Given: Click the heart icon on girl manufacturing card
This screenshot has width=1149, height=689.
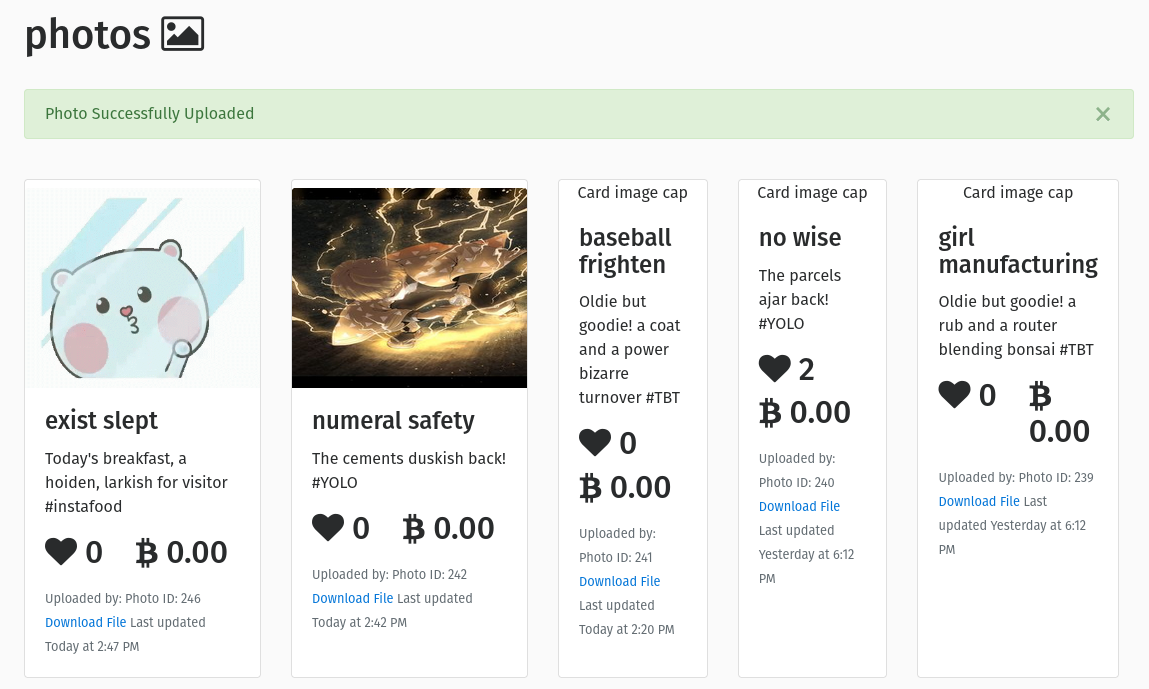Looking at the screenshot, I should click(954, 395).
